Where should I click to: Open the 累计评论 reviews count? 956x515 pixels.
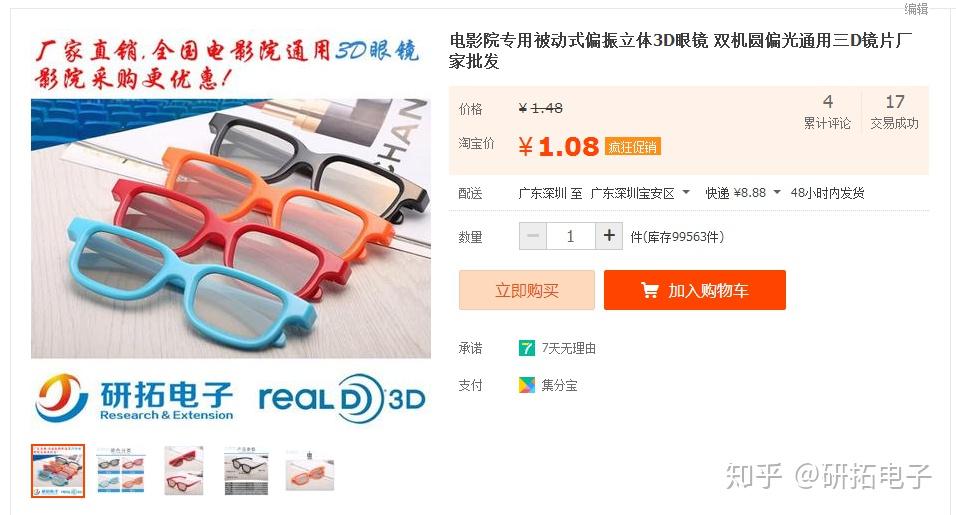827,112
